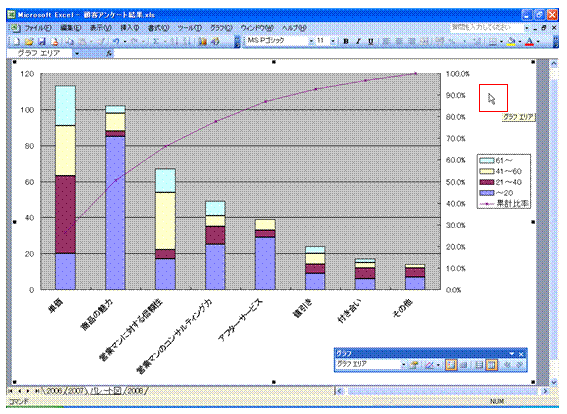Screen dimensions: 567x414
Task: Click the New workbook icon
Action: pos(16,41)
